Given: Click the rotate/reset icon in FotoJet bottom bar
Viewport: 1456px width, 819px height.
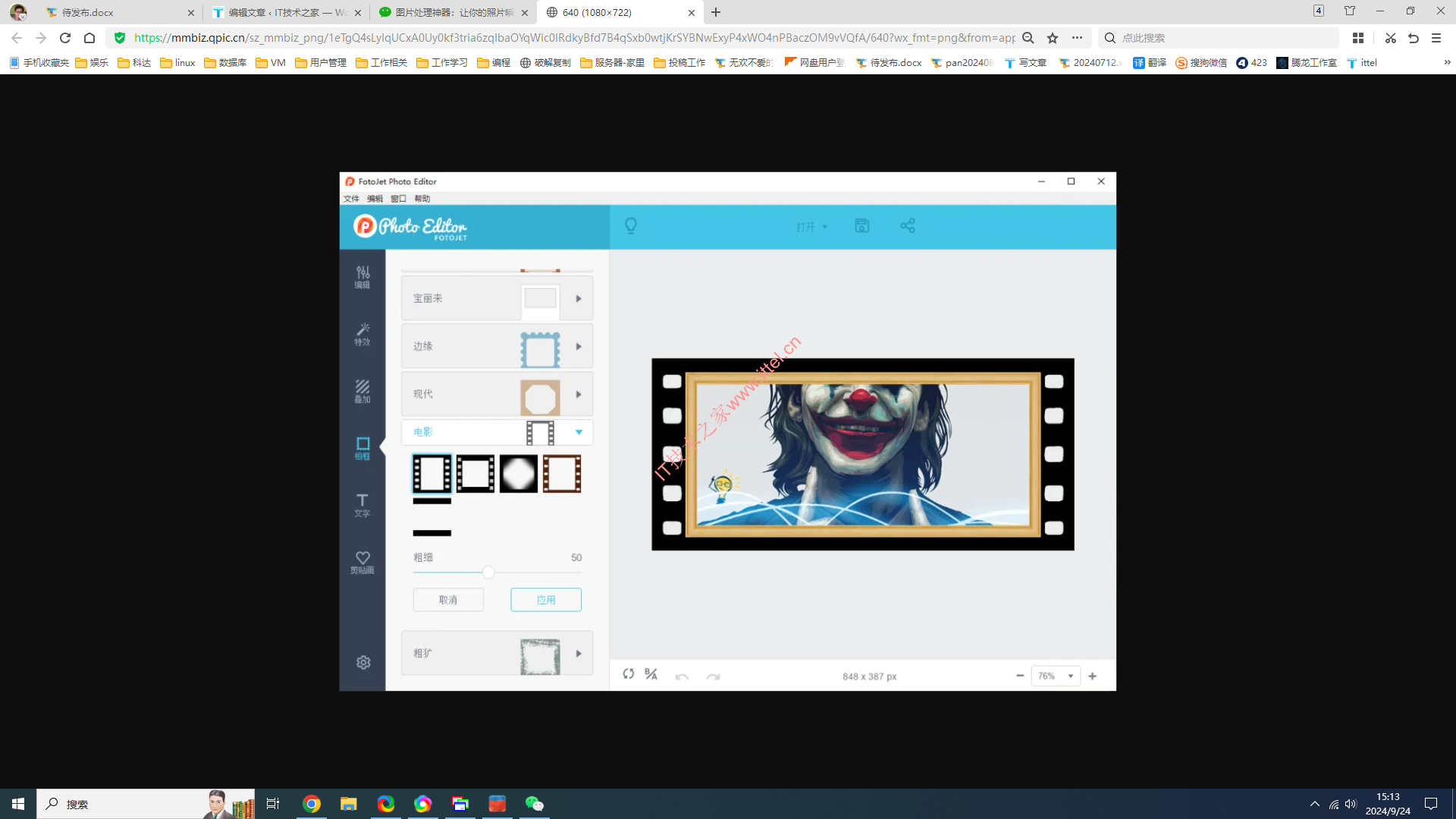Looking at the screenshot, I should coord(629,674).
